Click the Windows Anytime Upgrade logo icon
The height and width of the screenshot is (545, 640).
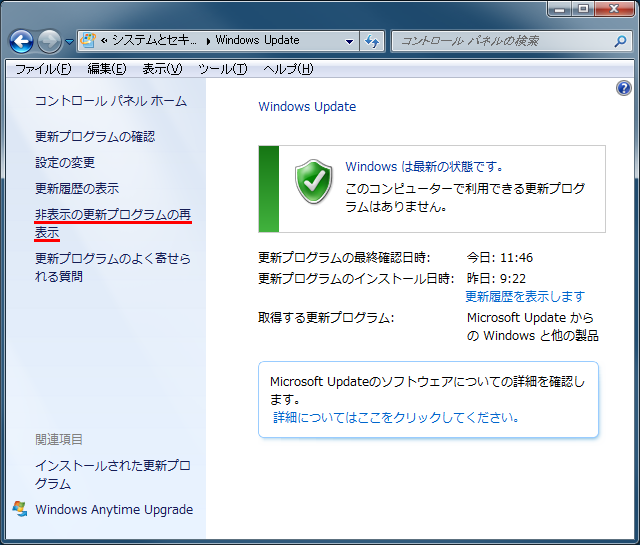point(20,509)
